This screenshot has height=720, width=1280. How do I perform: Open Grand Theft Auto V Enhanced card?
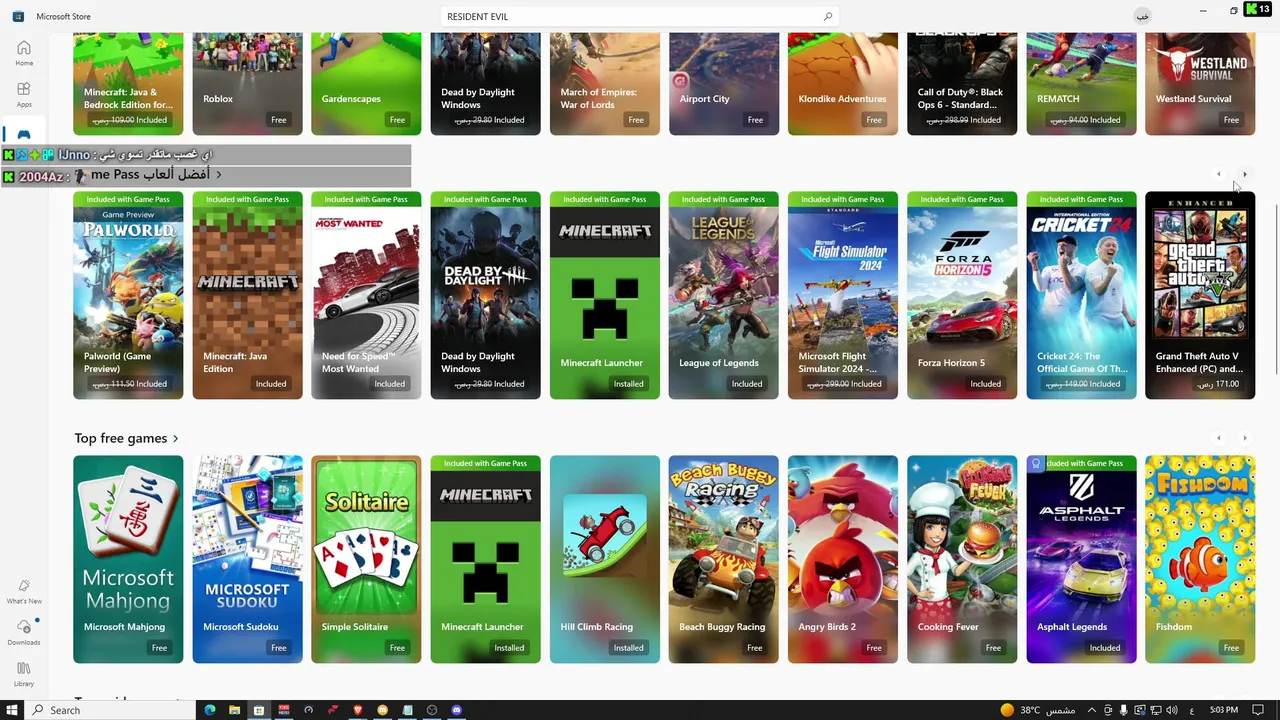[1200, 295]
